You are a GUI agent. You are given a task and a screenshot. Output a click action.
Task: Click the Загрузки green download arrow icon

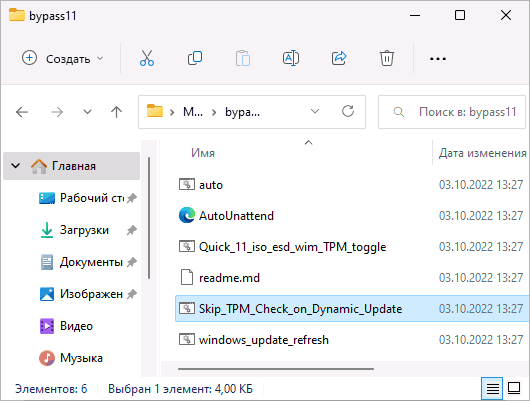(47, 230)
